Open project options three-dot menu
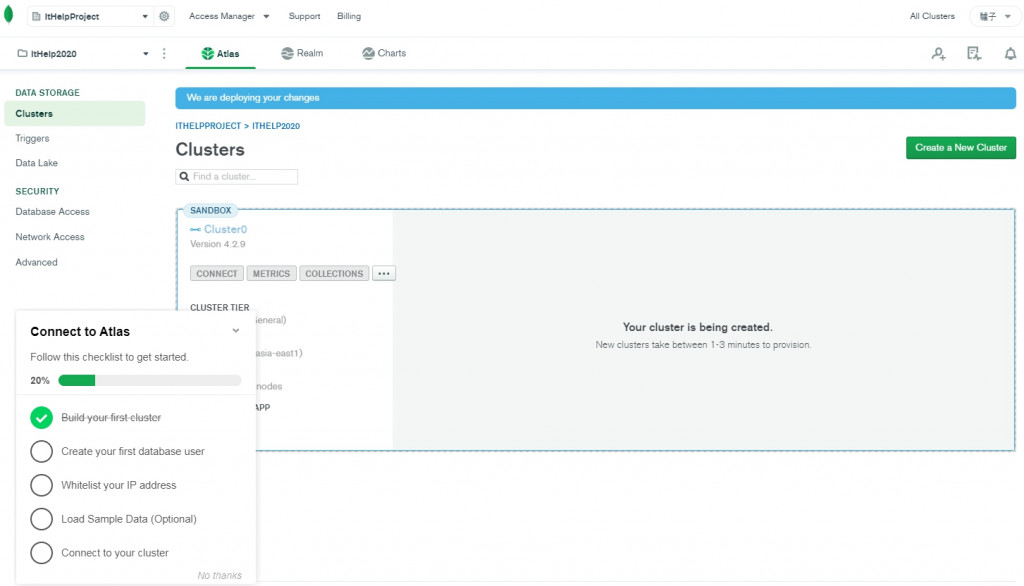The width and height of the screenshot is (1024, 586). pyautogui.click(x=164, y=54)
